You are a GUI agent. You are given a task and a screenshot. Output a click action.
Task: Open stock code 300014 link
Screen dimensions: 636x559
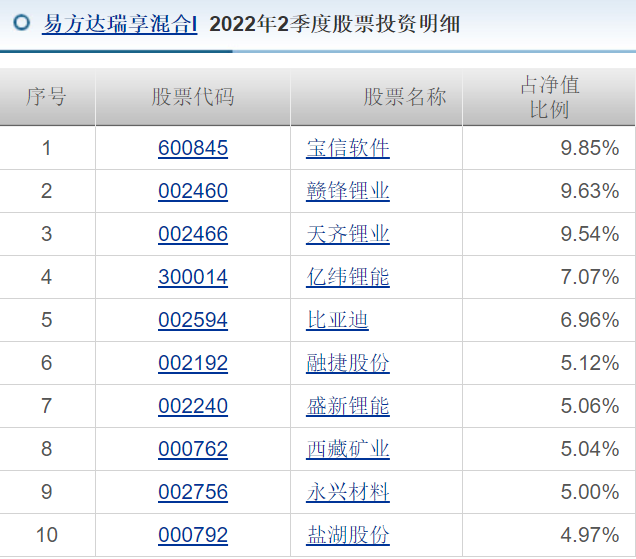(x=193, y=277)
